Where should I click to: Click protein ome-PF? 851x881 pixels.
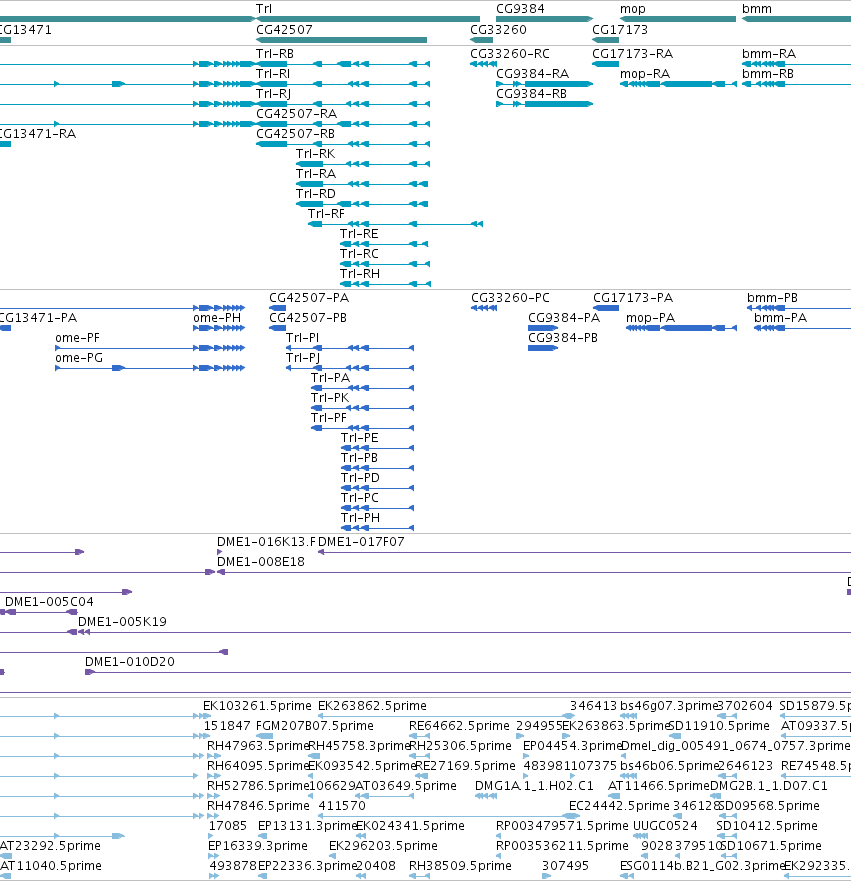pyautogui.click(x=77, y=338)
